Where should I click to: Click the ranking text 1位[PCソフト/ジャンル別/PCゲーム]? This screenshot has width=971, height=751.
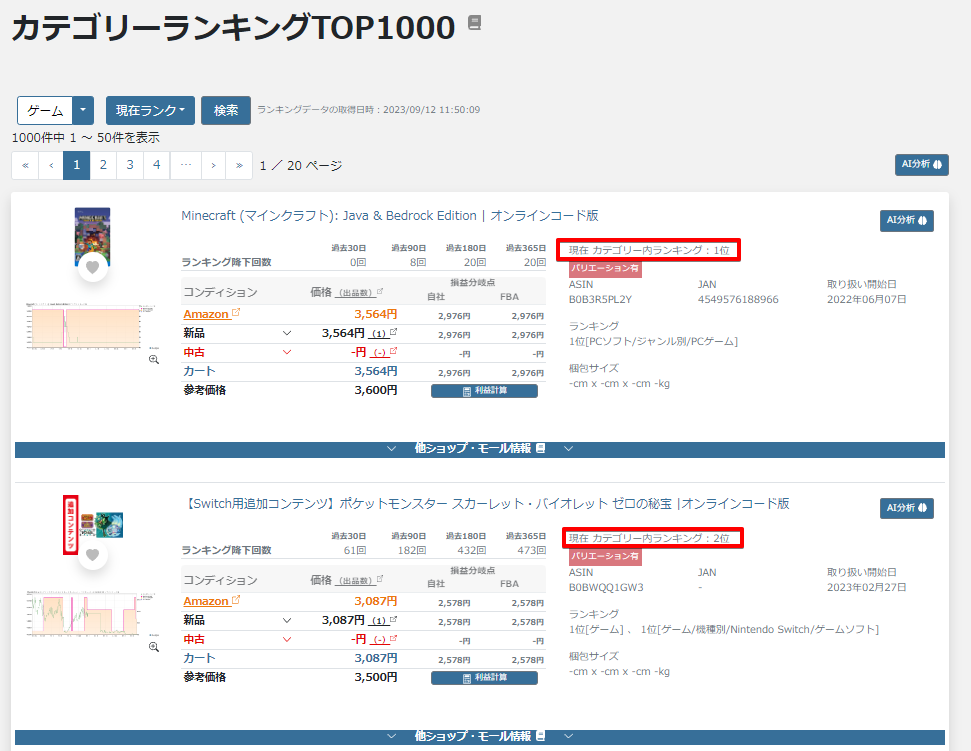[653, 342]
